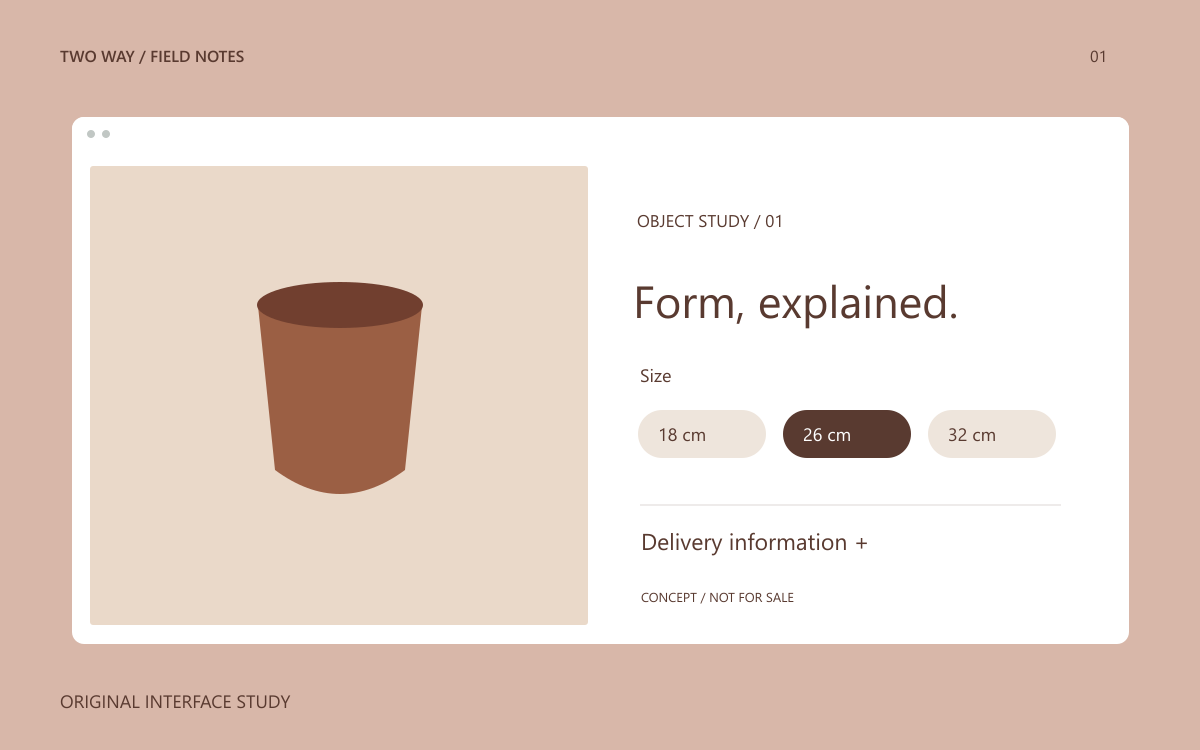This screenshot has height=750, width=1200.
Task: Expand the Delivery information section
Action: [x=754, y=542]
